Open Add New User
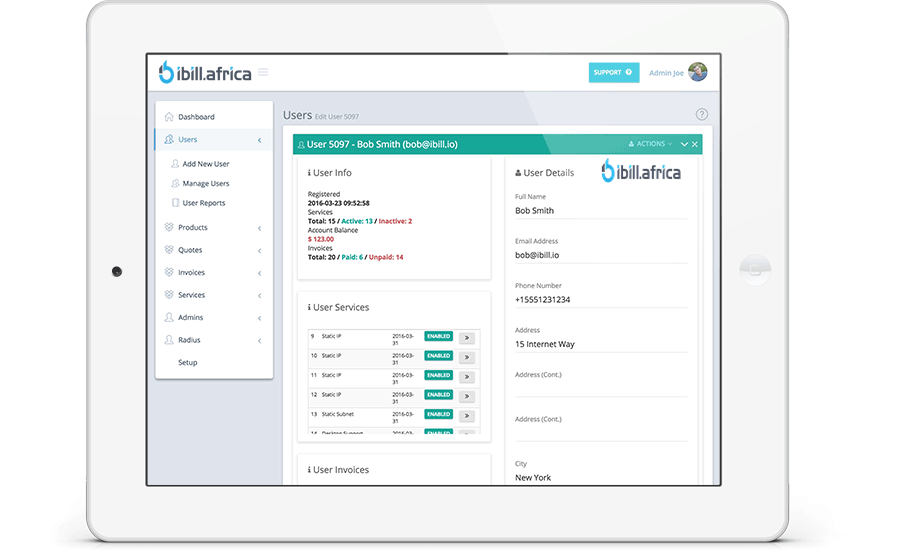Viewport: 912px width, 551px height. (x=206, y=164)
